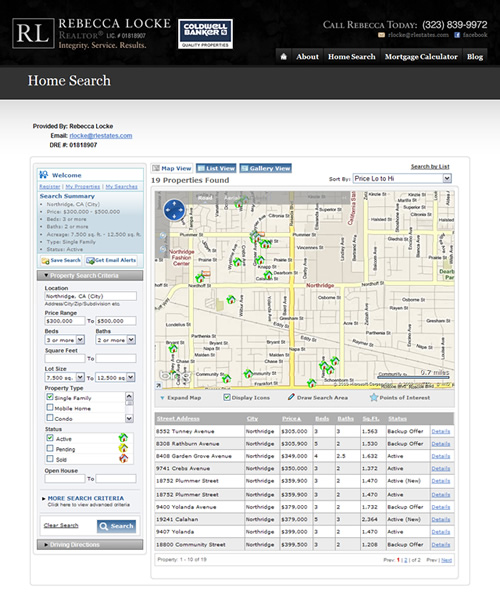The image size is (500, 599).
Task: Click the home icon in navigation bar
Action: click(x=283, y=57)
